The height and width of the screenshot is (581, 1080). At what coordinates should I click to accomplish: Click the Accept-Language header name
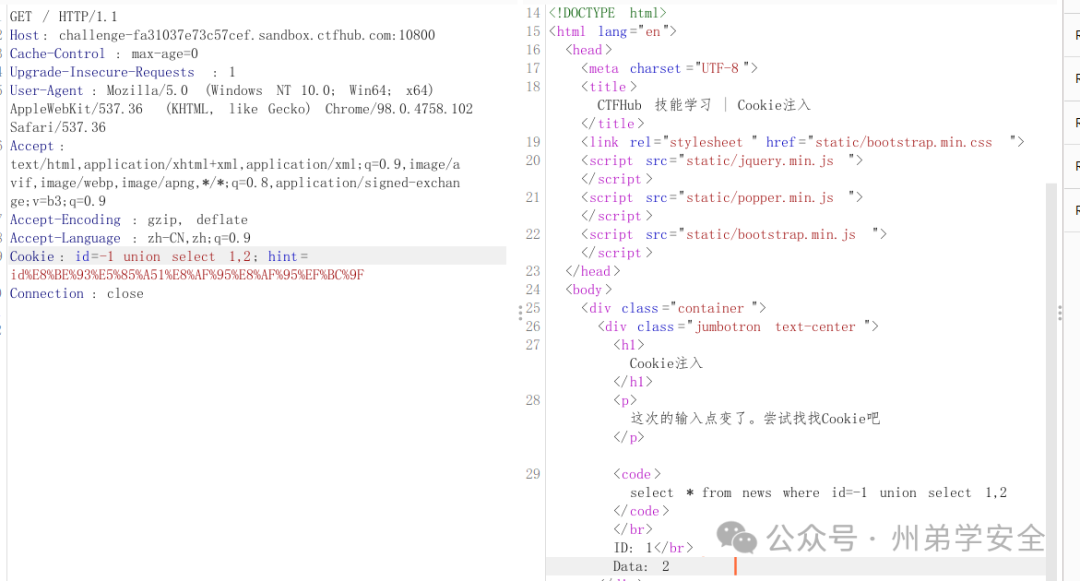(65, 238)
